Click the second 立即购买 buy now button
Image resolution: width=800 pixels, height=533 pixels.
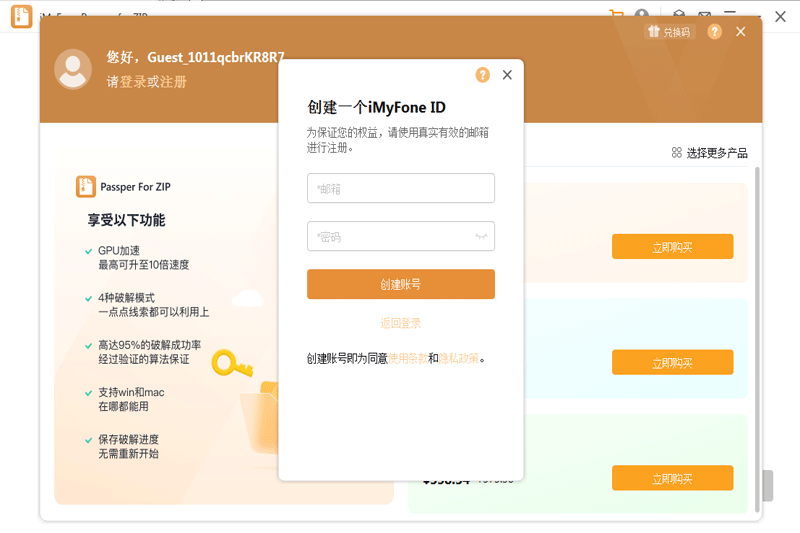coord(672,363)
